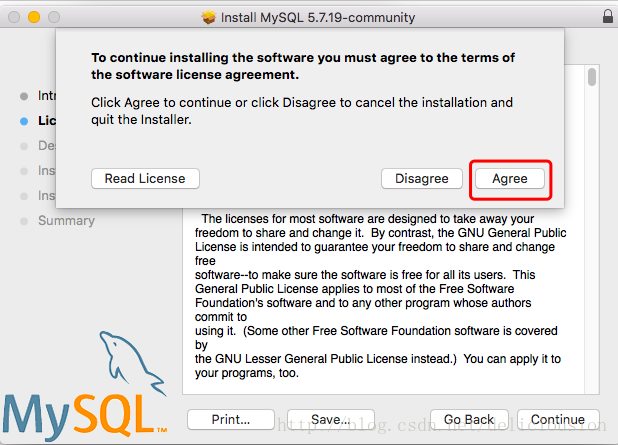The width and height of the screenshot is (618, 445).
Task: Click the gray Introduction step bullet
Action: (x=24, y=96)
